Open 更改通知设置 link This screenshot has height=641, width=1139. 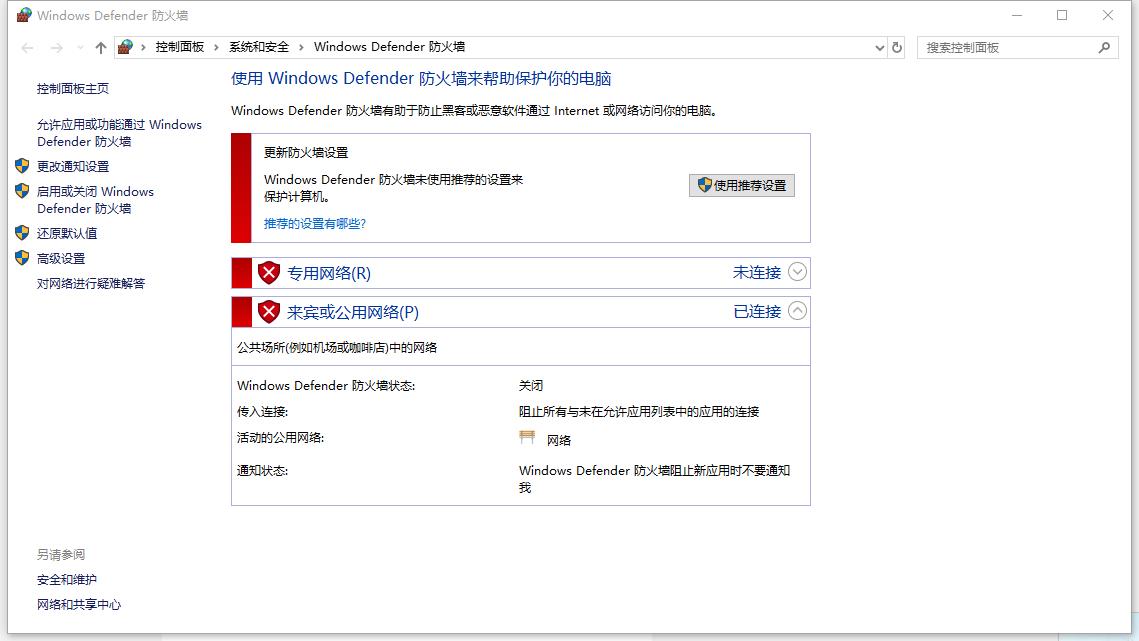[73, 166]
